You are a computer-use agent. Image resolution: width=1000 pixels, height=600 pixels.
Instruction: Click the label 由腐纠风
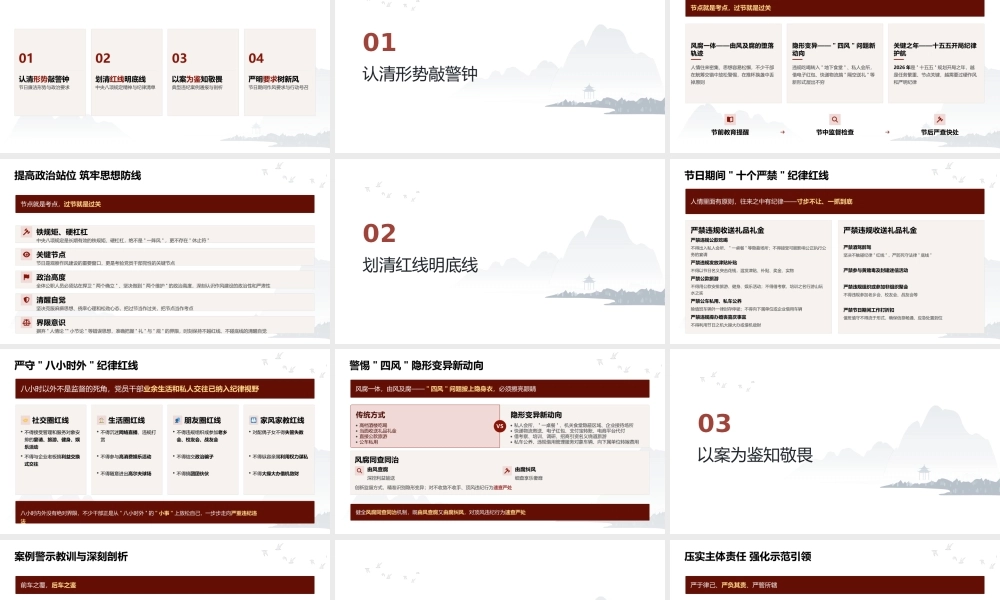pyautogui.click(x=526, y=469)
